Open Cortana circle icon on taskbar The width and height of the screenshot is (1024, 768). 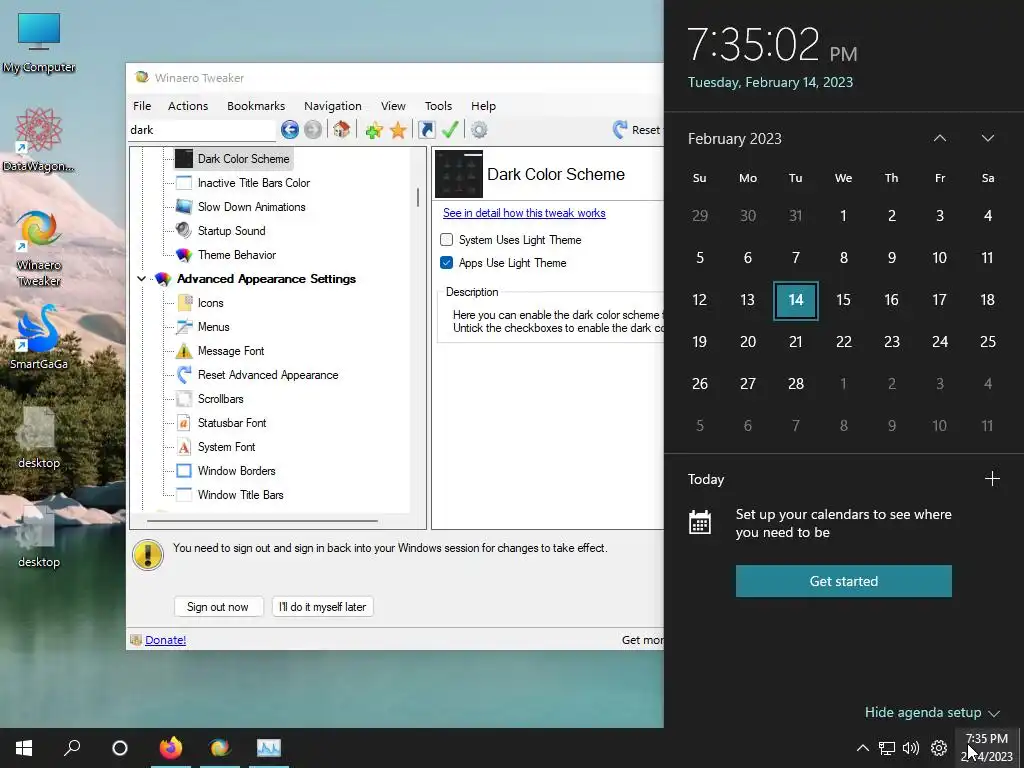(120, 748)
